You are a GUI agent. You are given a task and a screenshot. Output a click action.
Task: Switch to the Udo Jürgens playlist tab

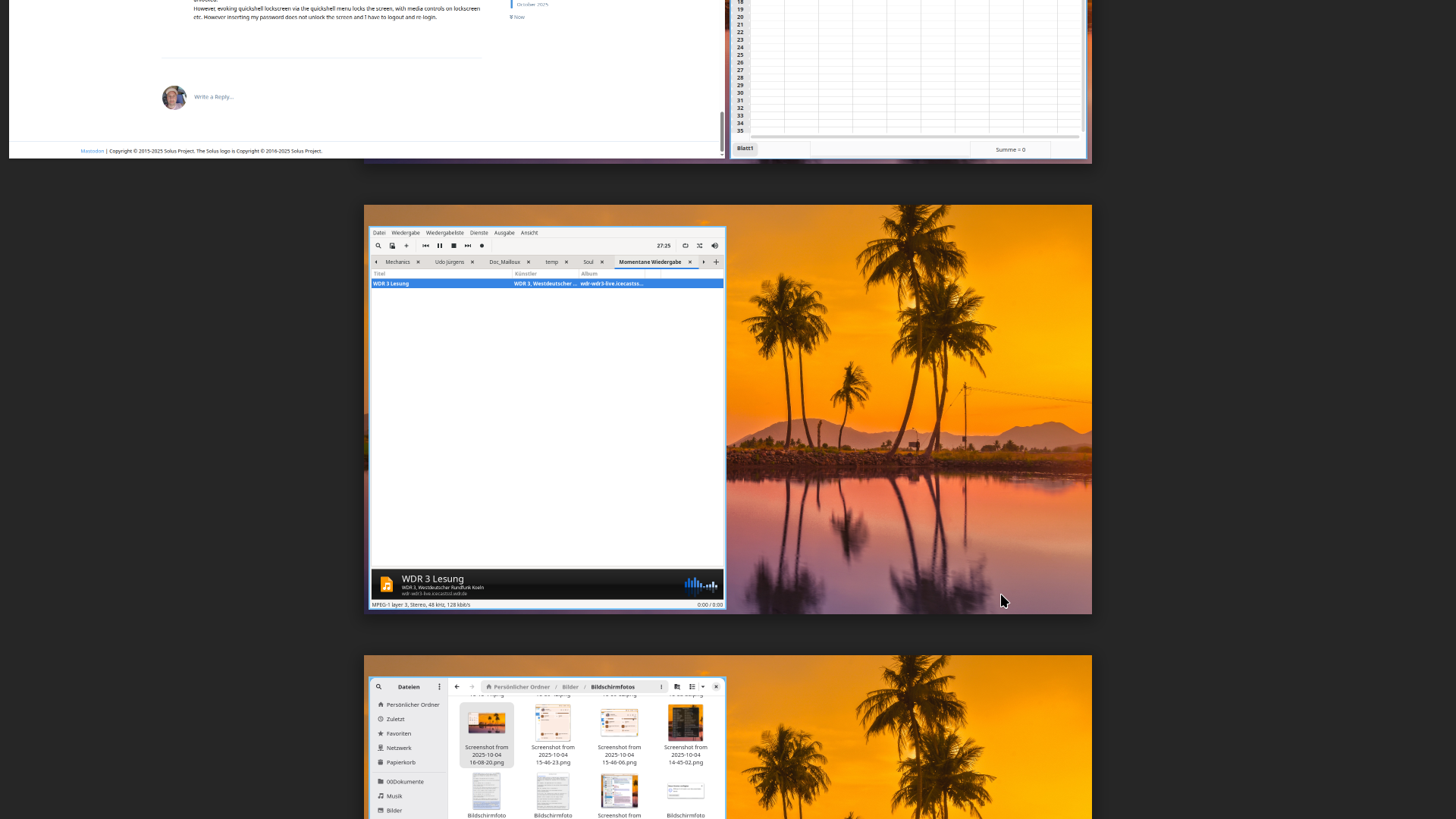pos(449,262)
